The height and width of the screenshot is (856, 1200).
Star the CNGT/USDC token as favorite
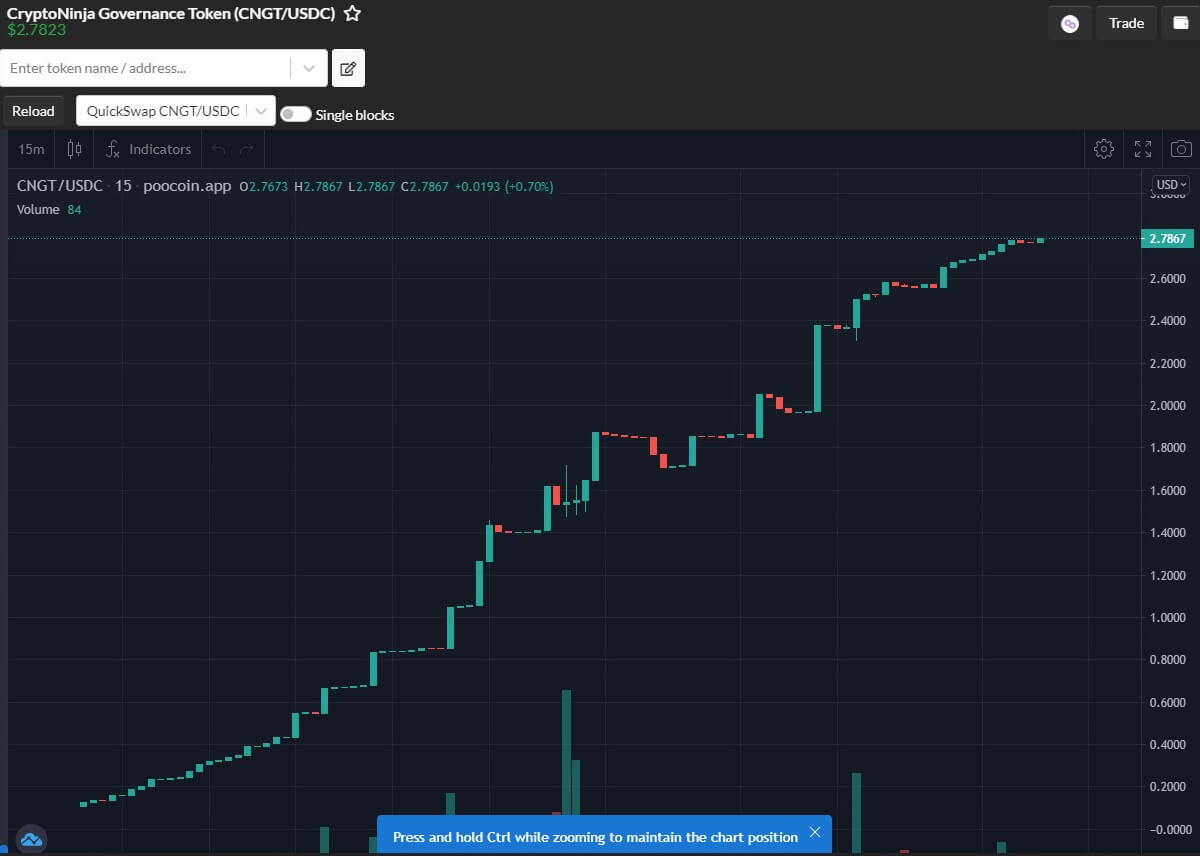352,13
